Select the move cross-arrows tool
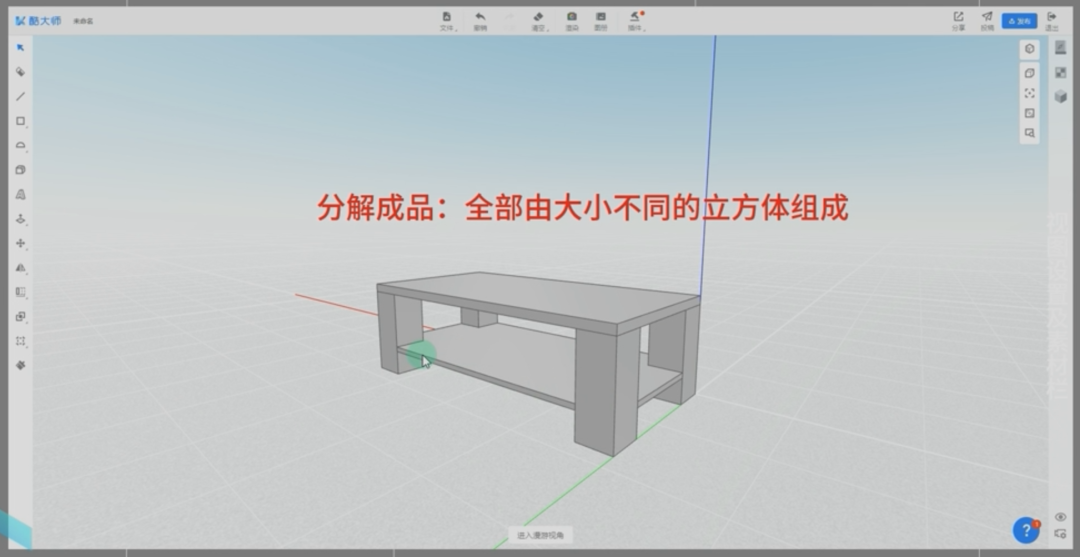This screenshot has height=557, width=1080. coord(21,243)
